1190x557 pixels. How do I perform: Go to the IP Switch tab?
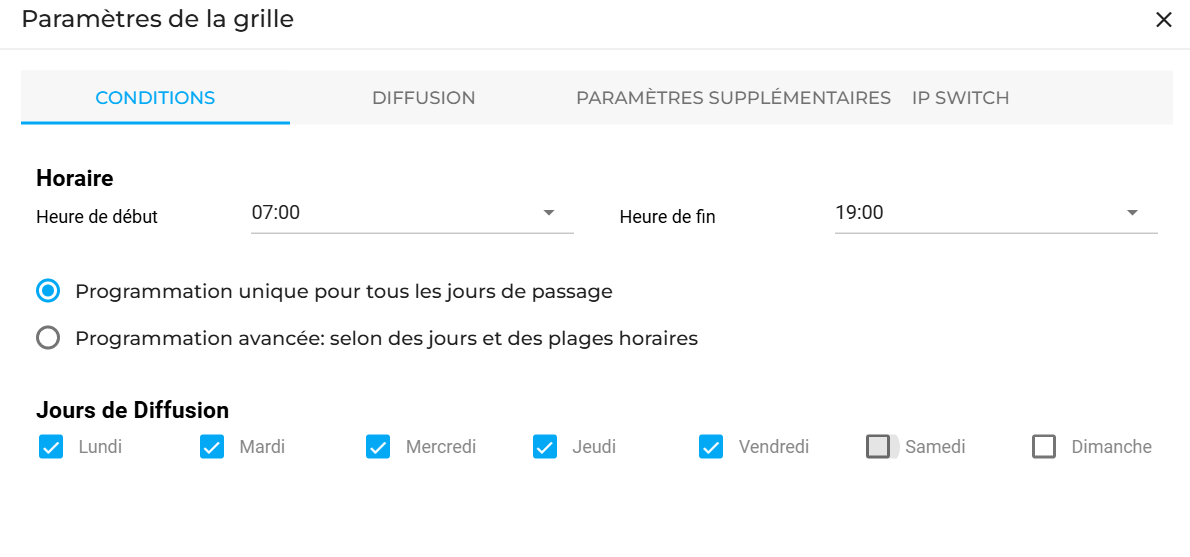(960, 98)
